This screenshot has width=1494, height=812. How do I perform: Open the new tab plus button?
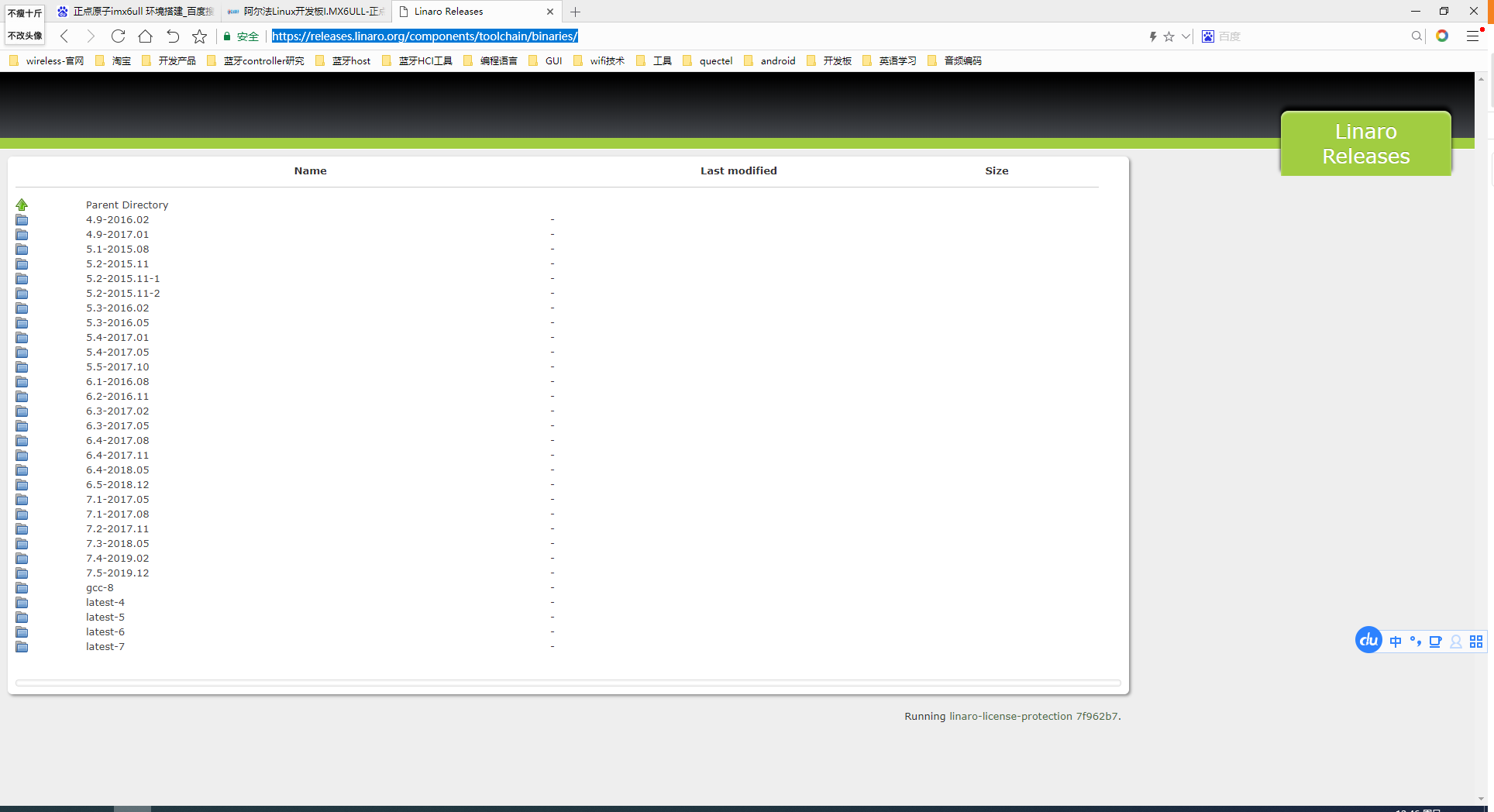575,12
